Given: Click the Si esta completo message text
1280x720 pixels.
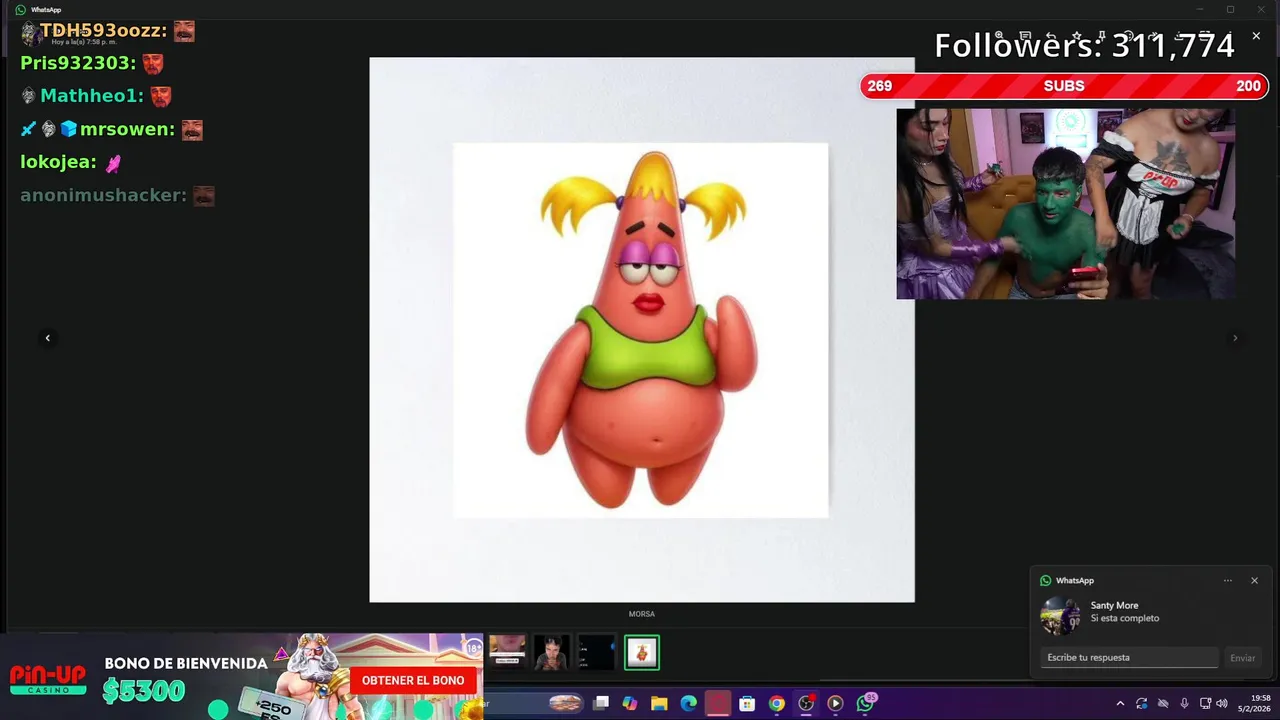Looking at the screenshot, I should point(1125,619).
